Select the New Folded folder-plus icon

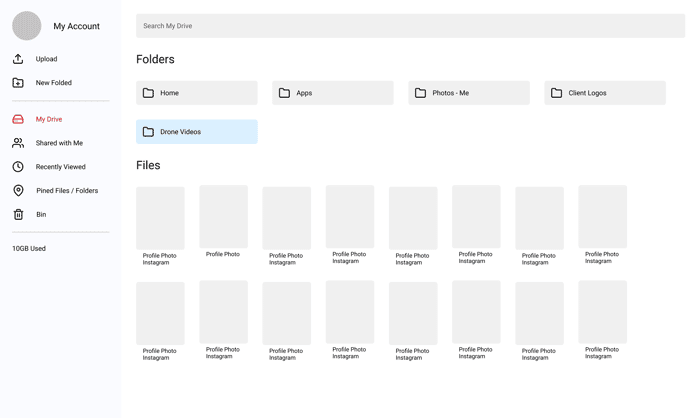pos(18,83)
